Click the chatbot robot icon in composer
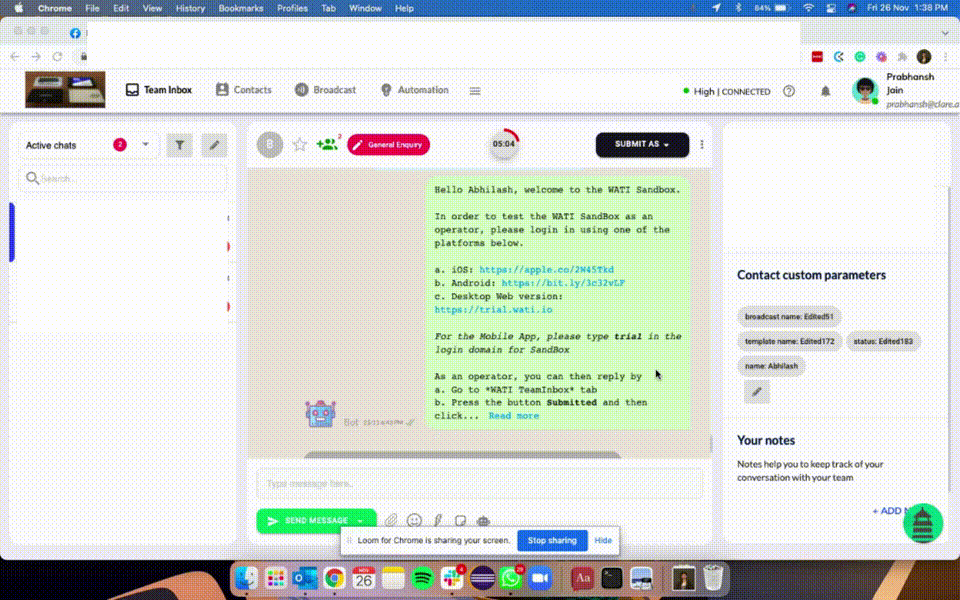The height and width of the screenshot is (600, 960). pyautogui.click(x=484, y=520)
